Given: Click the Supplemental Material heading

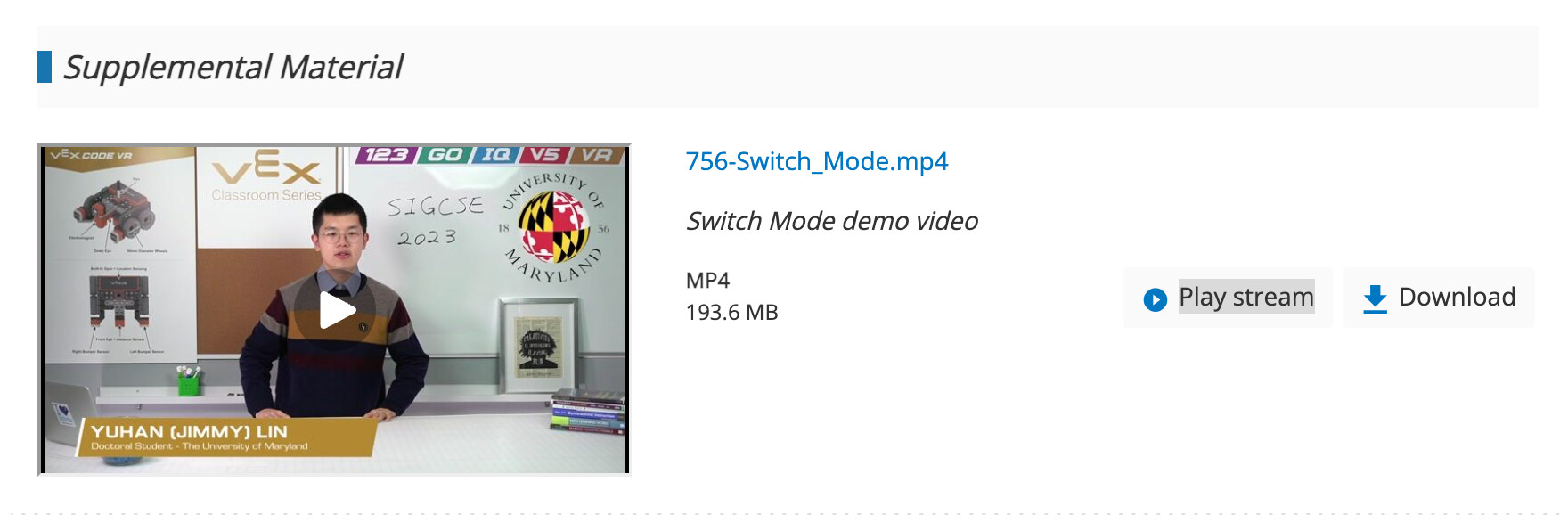Looking at the screenshot, I should (233, 67).
